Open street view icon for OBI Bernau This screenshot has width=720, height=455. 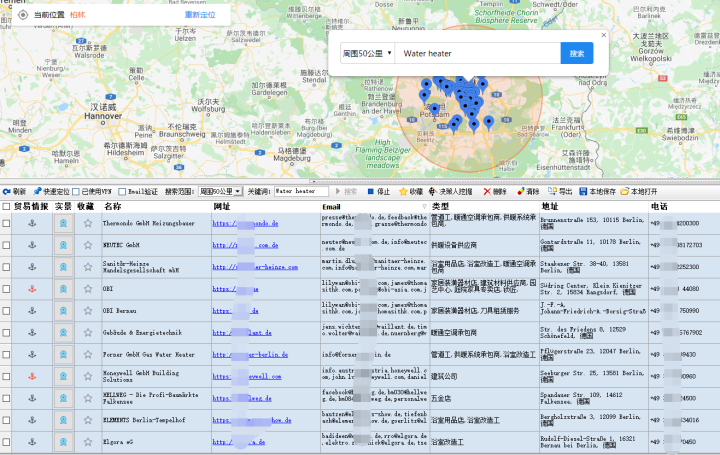coord(63,311)
